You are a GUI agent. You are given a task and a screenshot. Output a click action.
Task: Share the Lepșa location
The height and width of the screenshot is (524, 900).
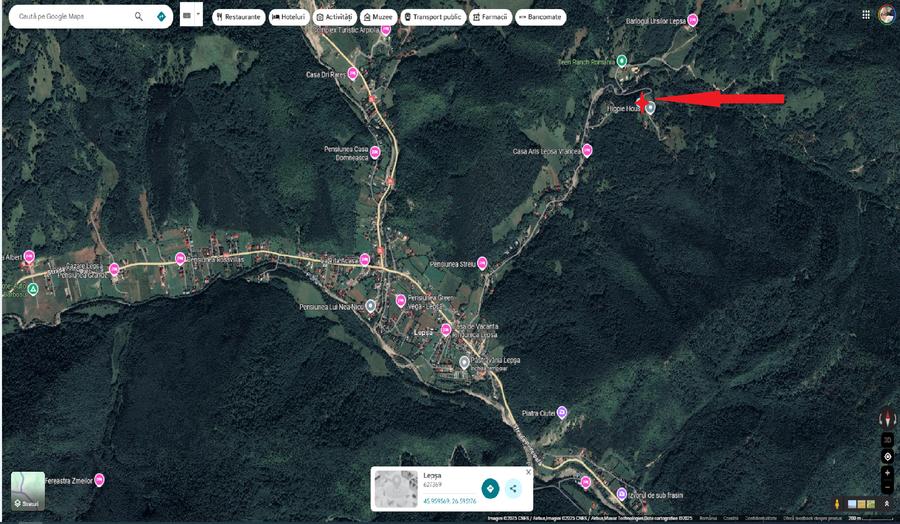click(x=513, y=488)
